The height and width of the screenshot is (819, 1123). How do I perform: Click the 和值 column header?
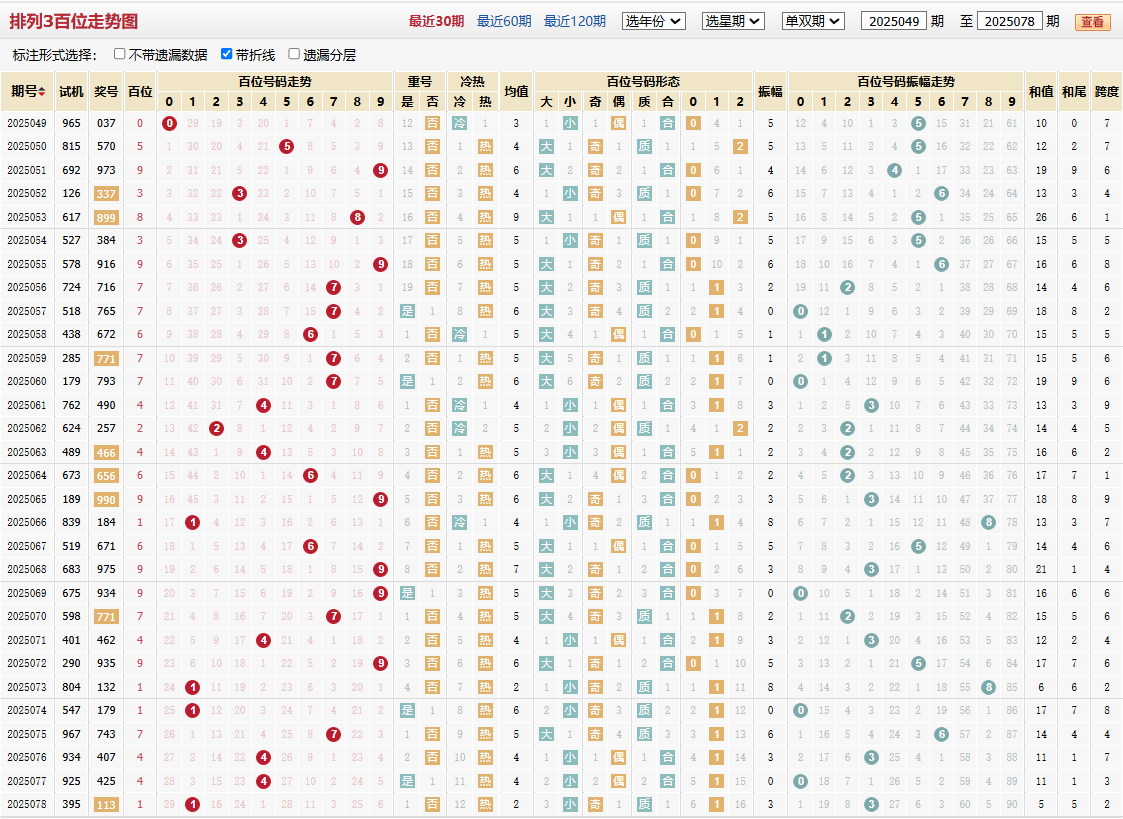tap(1041, 91)
